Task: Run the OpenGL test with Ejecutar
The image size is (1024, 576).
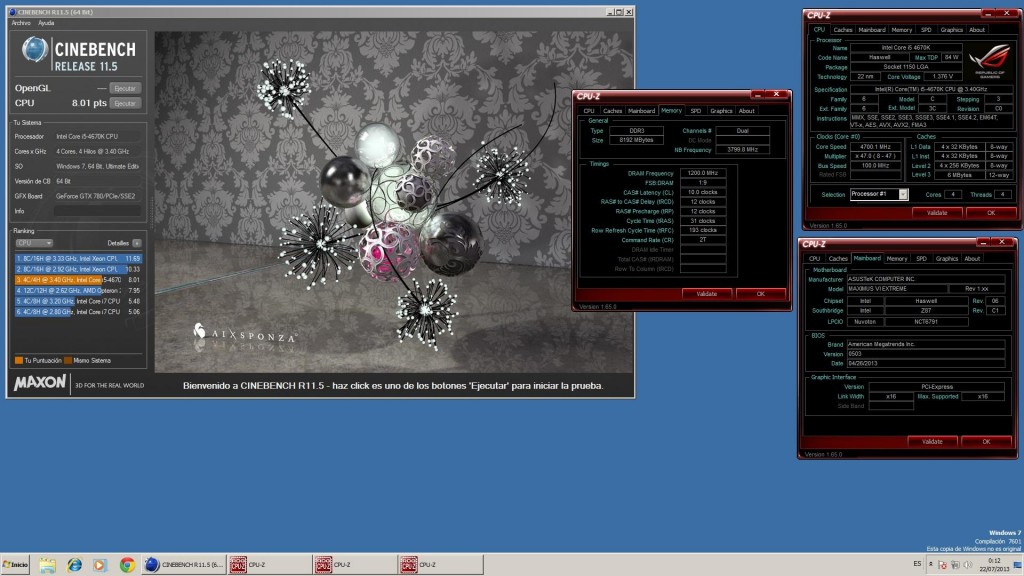Action: pyautogui.click(x=125, y=88)
